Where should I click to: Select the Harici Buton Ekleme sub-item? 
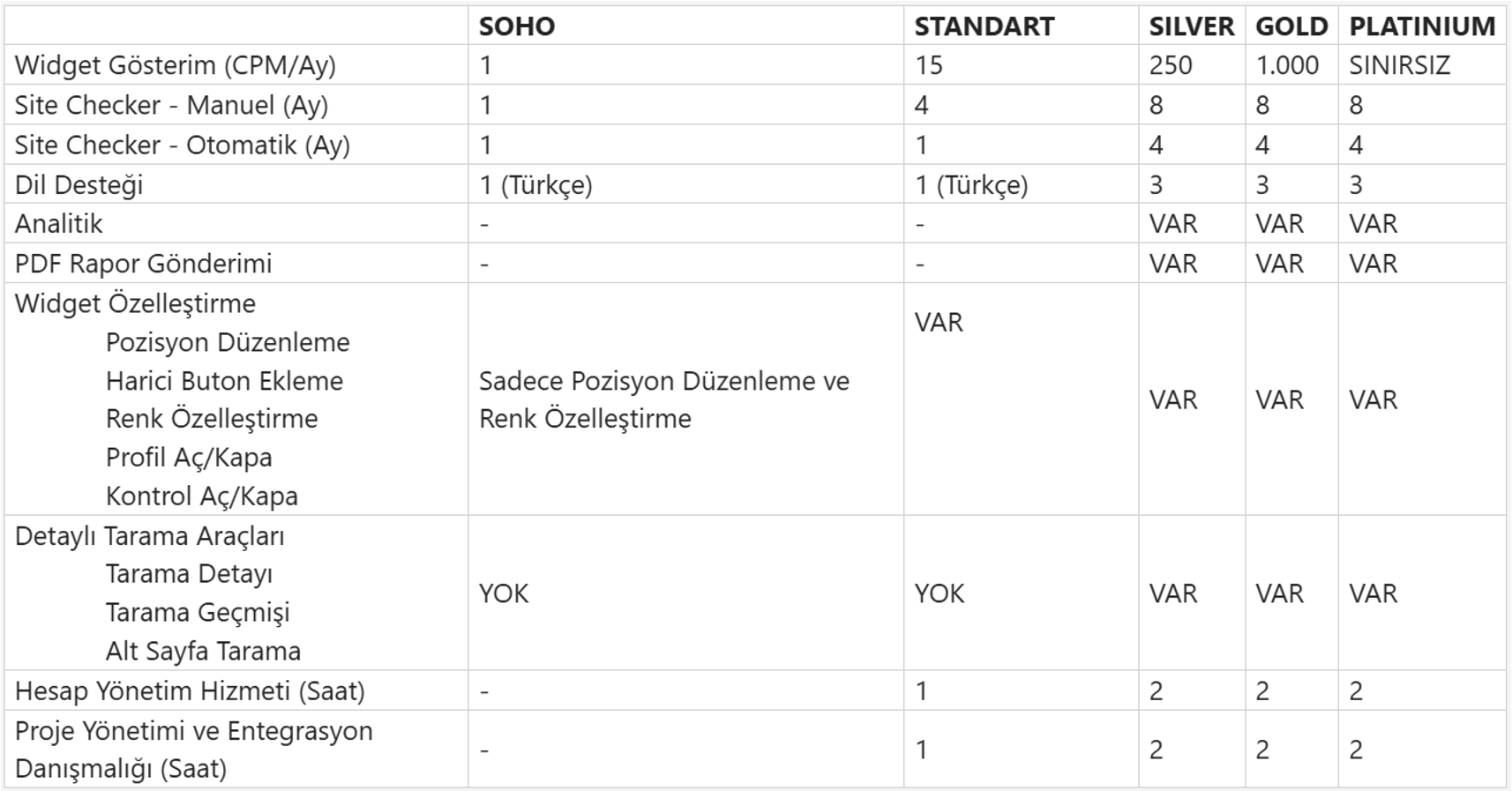tap(224, 381)
